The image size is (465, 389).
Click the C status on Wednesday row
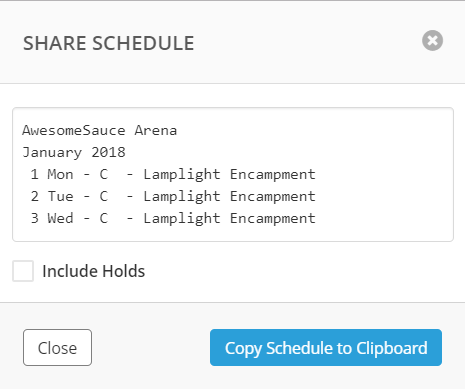pos(104,218)
